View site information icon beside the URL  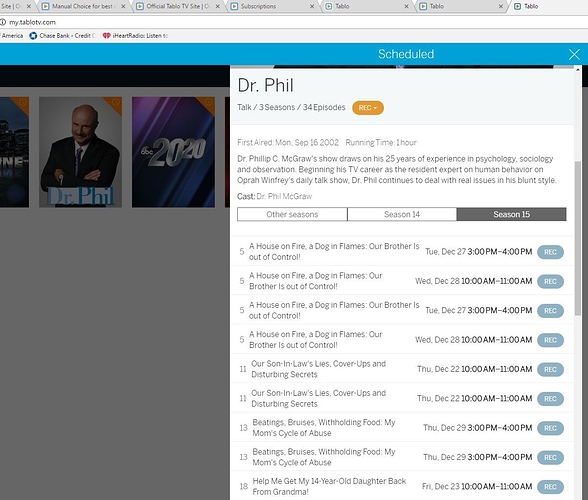[3, 22]
